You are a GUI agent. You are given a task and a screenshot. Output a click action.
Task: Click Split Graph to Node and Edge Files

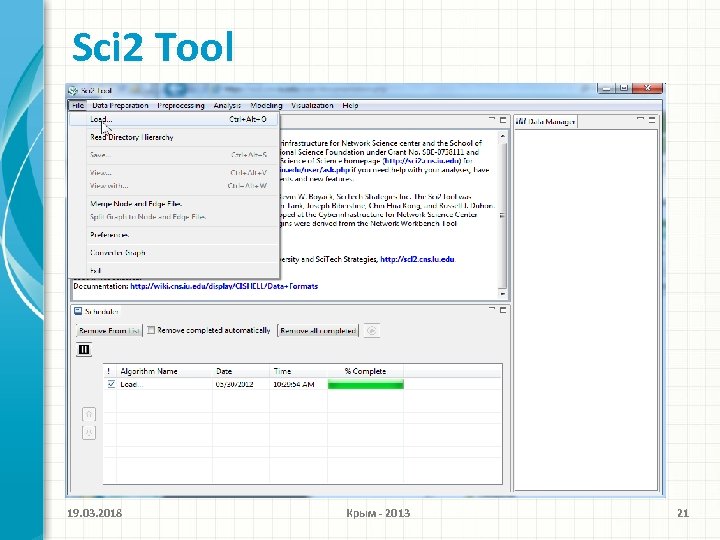(174, 217)
